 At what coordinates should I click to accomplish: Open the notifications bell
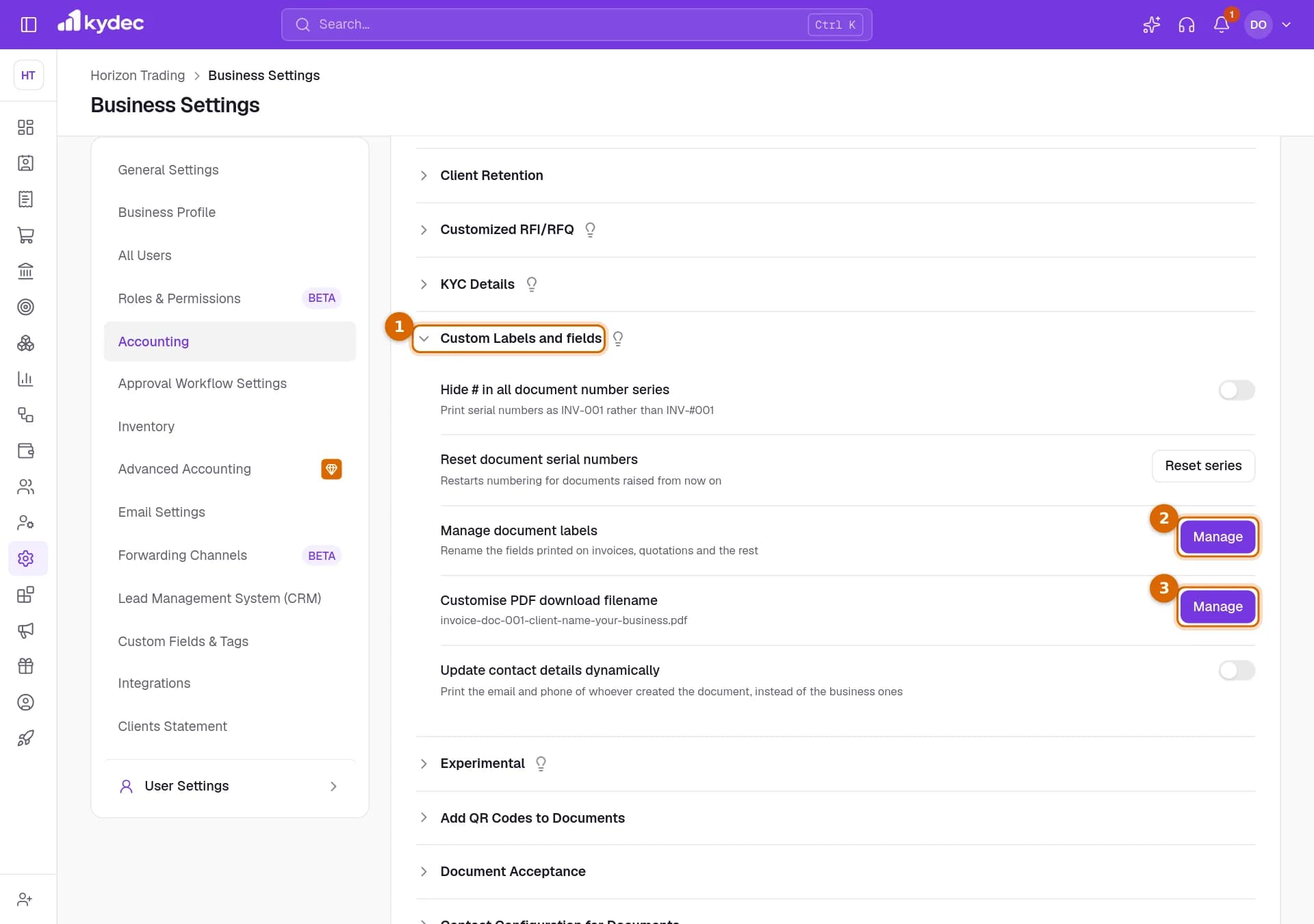(1222, 25)
